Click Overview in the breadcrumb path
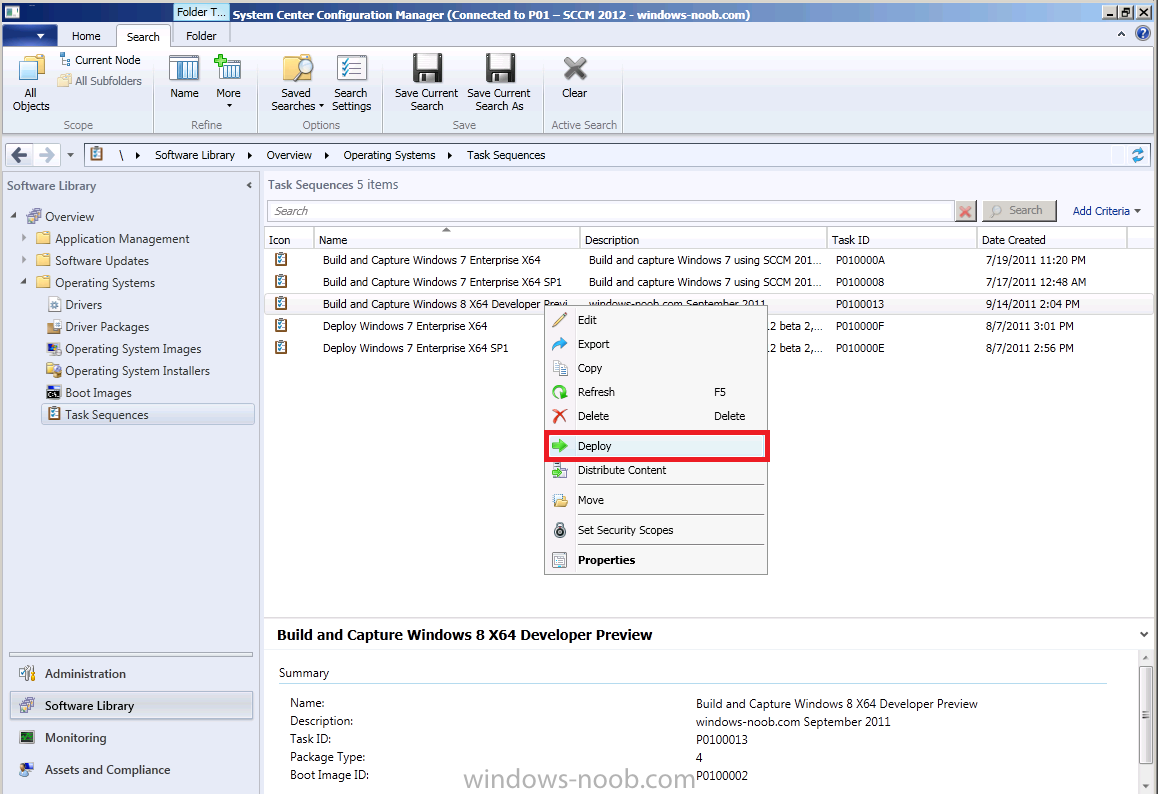The height and width of the screenshot is (794, 1158). point(289,155)
